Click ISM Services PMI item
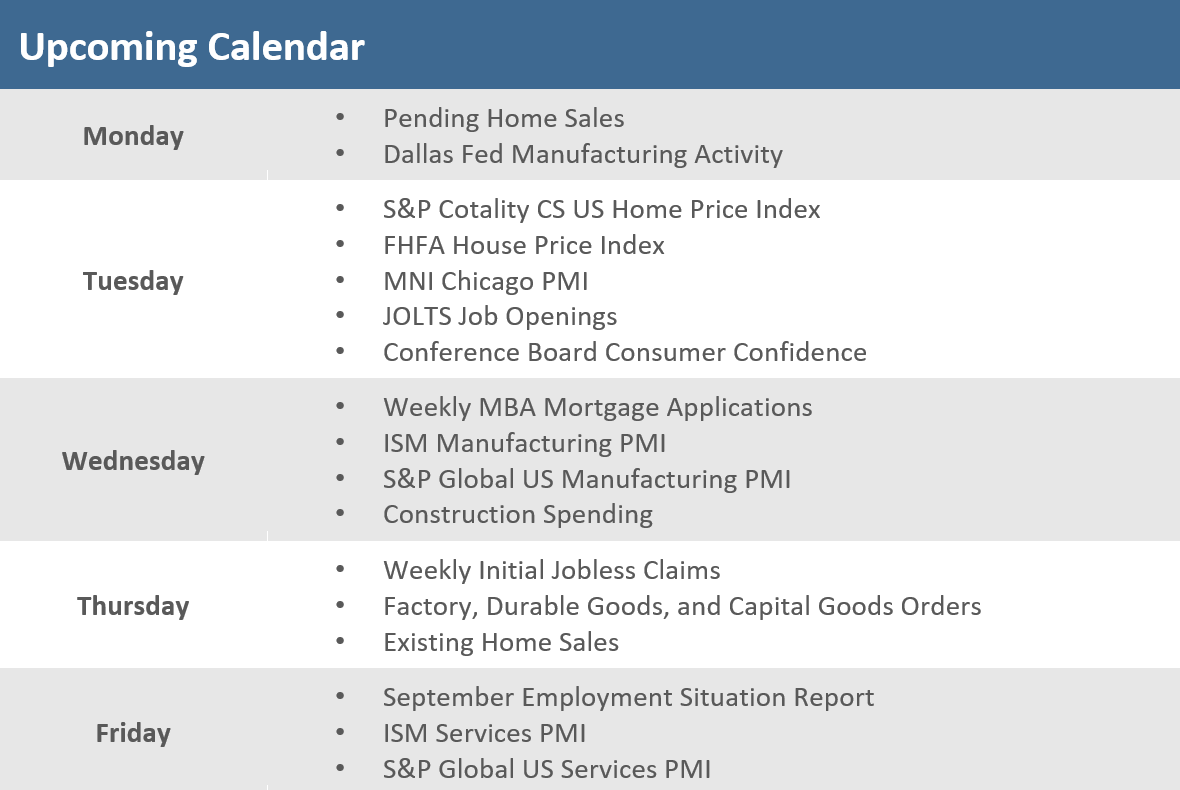 pyautogui.click(x=484, y=733)
